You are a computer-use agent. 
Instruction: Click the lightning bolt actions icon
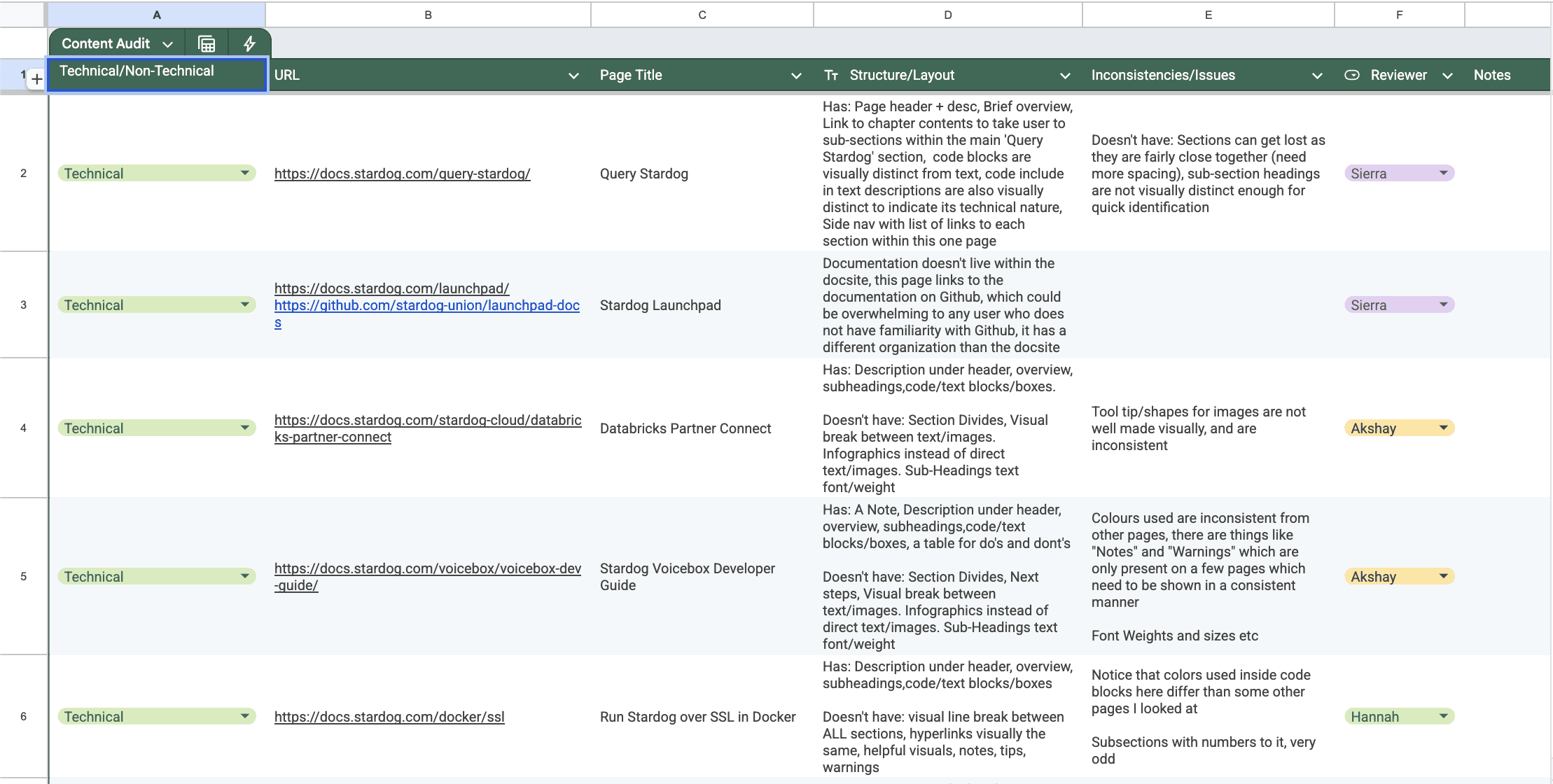pos(249,43)
